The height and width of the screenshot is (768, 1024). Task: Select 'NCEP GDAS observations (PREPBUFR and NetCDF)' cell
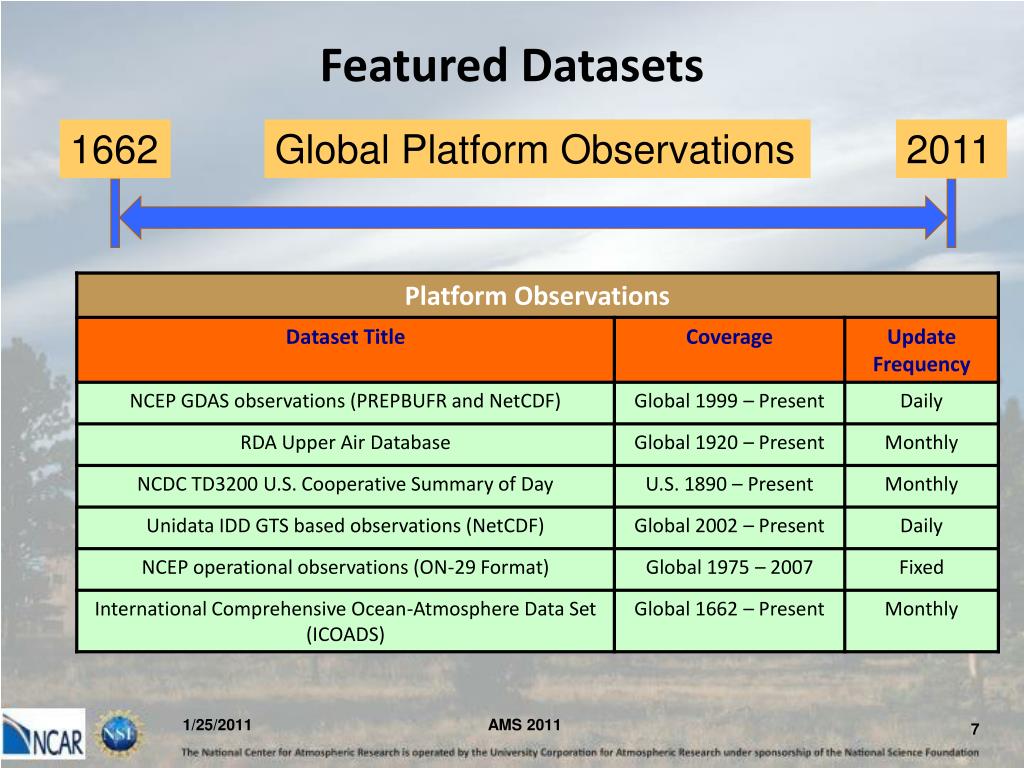tap(345, 402)
